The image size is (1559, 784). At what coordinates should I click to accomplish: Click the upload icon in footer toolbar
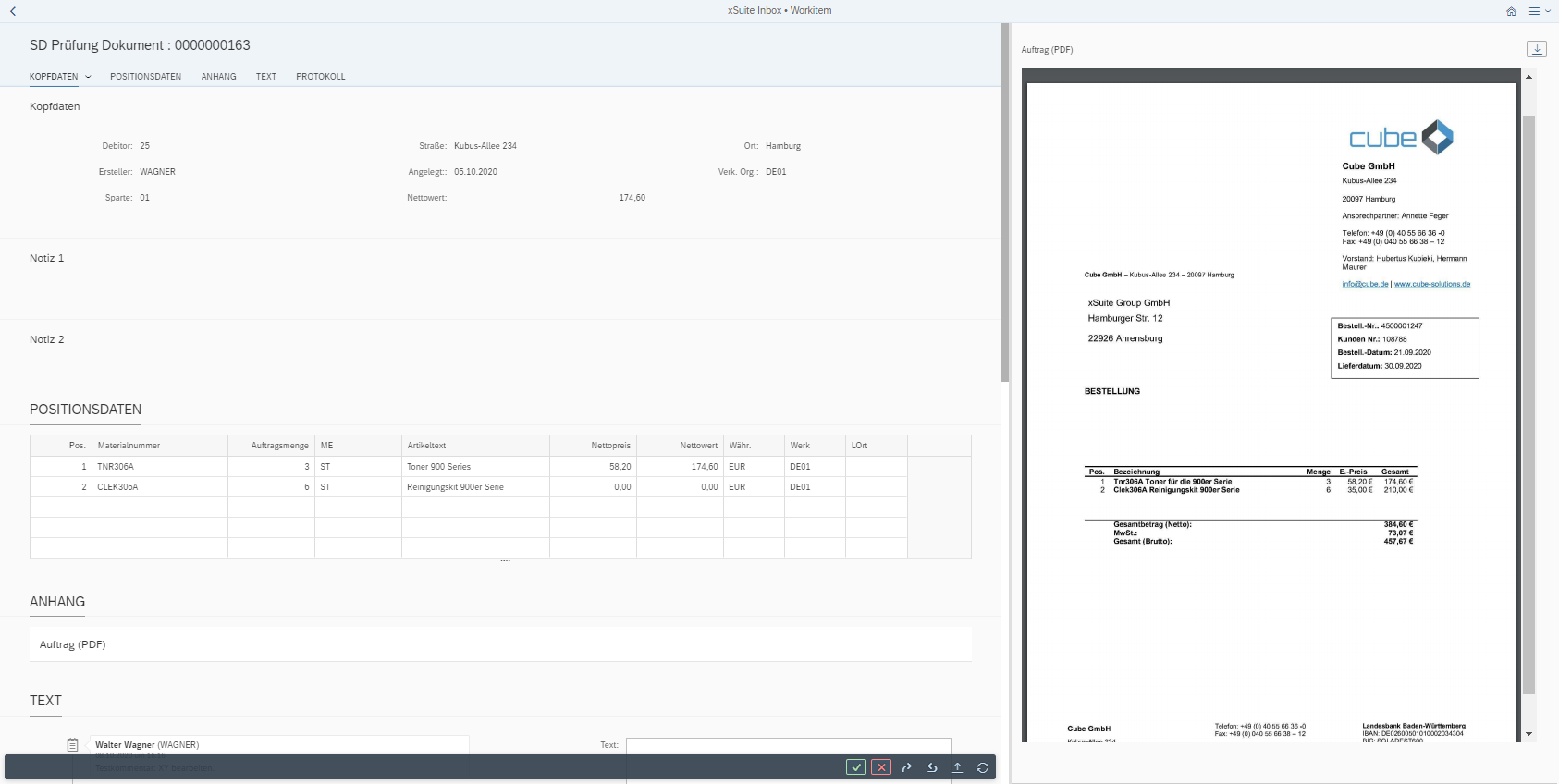[x=957, y=767]
